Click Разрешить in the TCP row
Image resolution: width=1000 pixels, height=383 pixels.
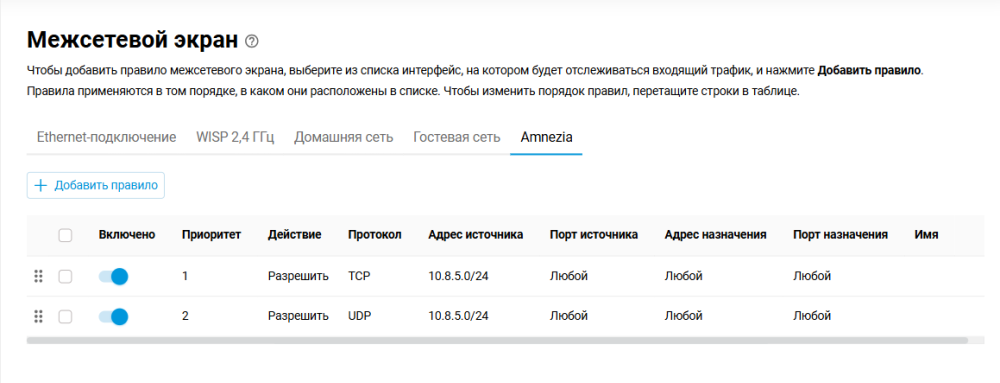(x=298, y=276)
